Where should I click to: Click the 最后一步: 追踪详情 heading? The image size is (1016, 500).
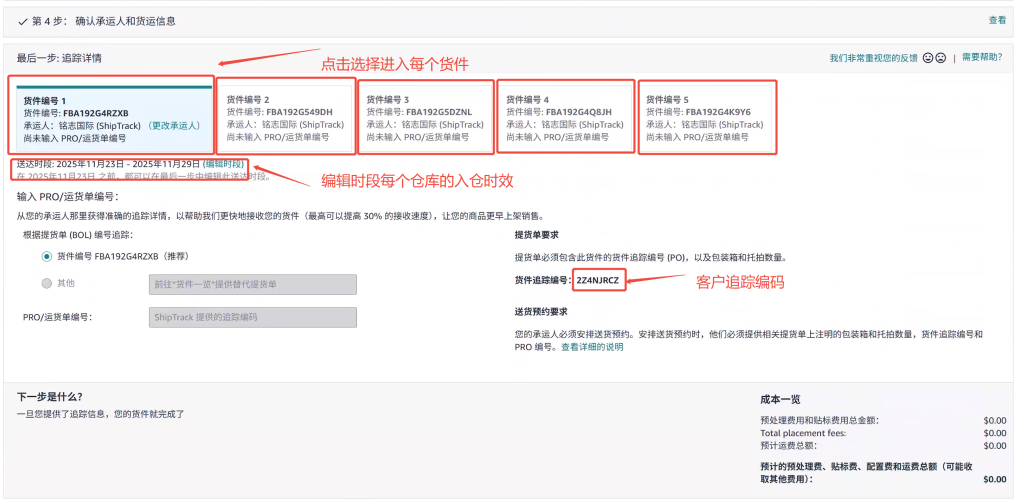(59, 58)
